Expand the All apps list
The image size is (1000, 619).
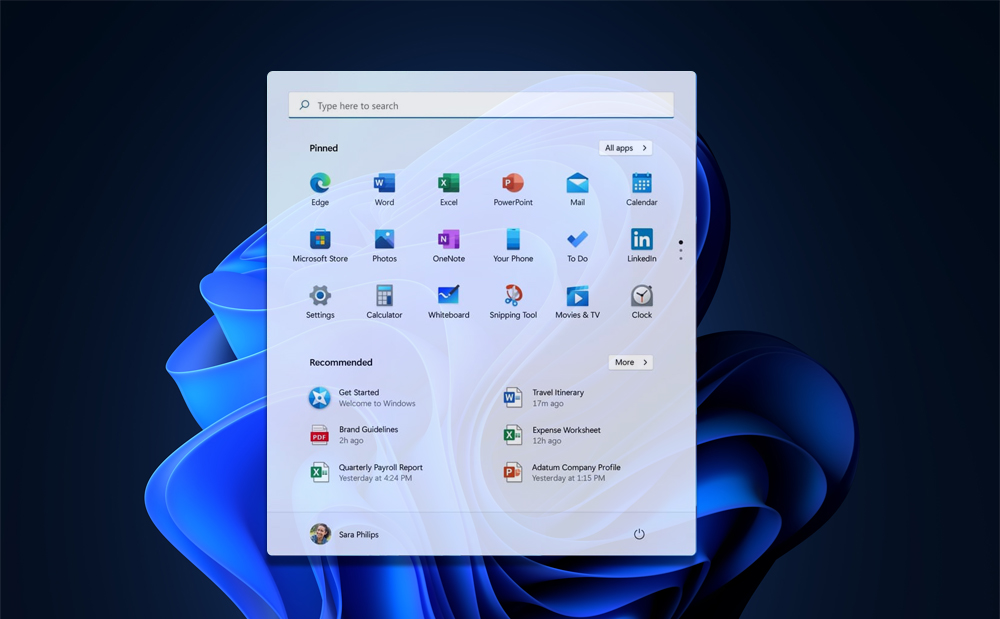[x=625, y=148]
